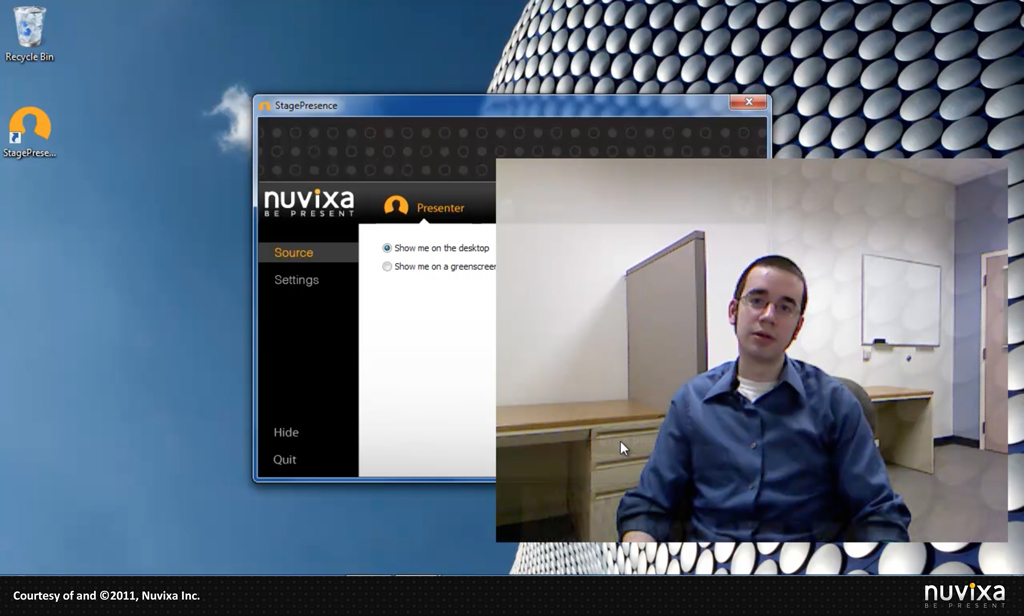Click the StagePresence desktop shortcut icon
1024x616 pixels.
(29, 128)
